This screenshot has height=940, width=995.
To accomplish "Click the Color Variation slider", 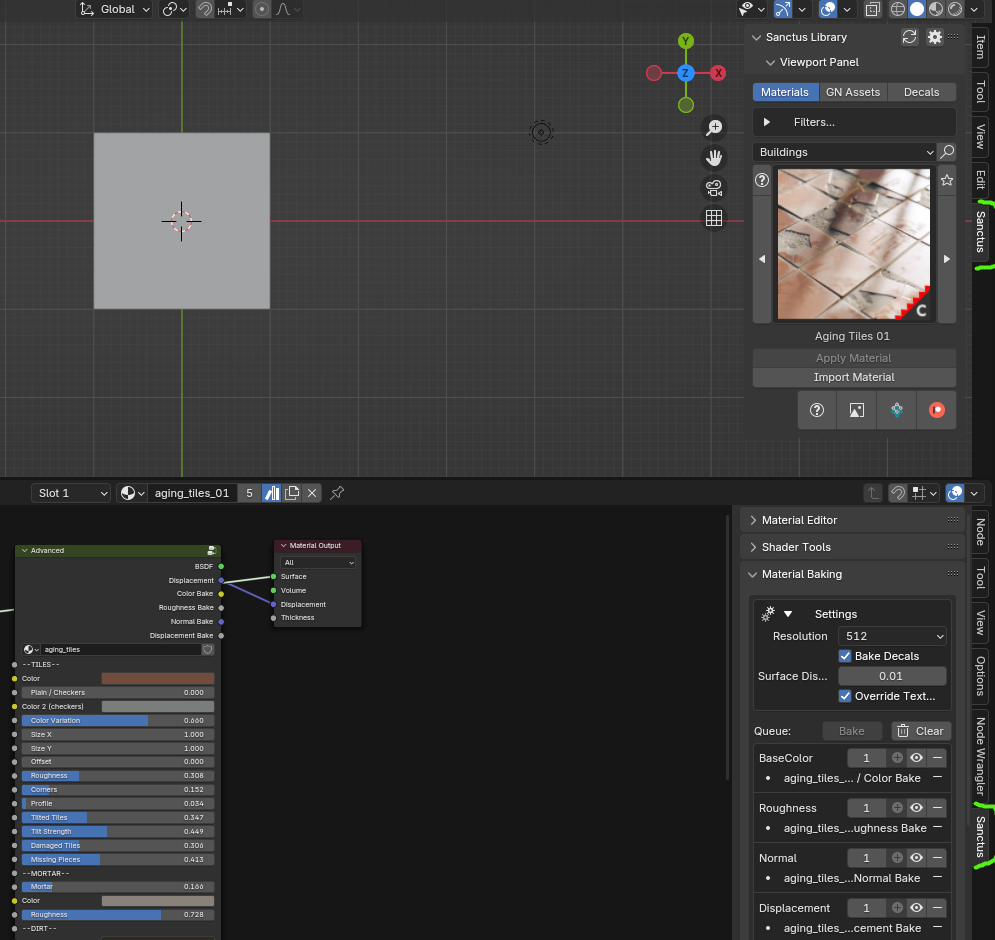I will click(118, 720).
